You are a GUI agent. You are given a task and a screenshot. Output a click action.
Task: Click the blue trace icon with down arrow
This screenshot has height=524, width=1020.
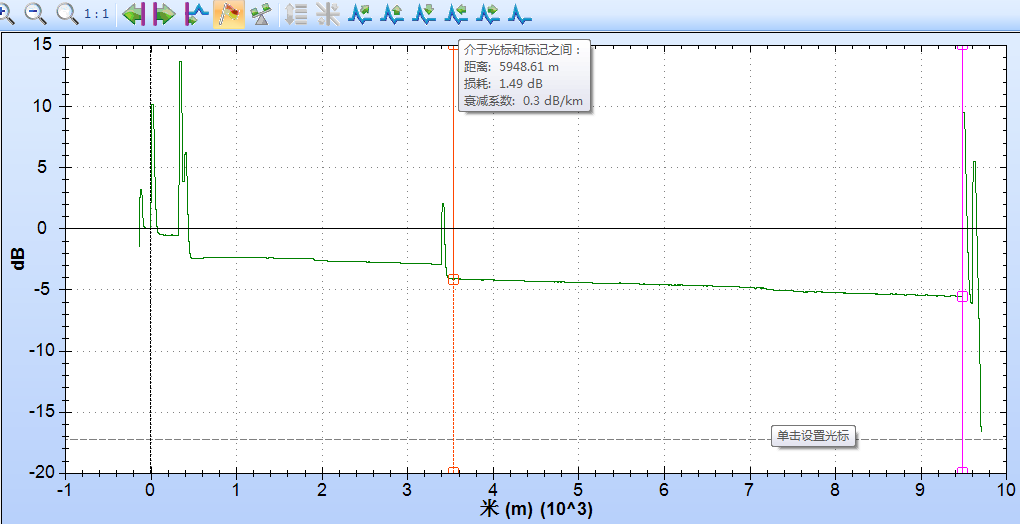424,14
